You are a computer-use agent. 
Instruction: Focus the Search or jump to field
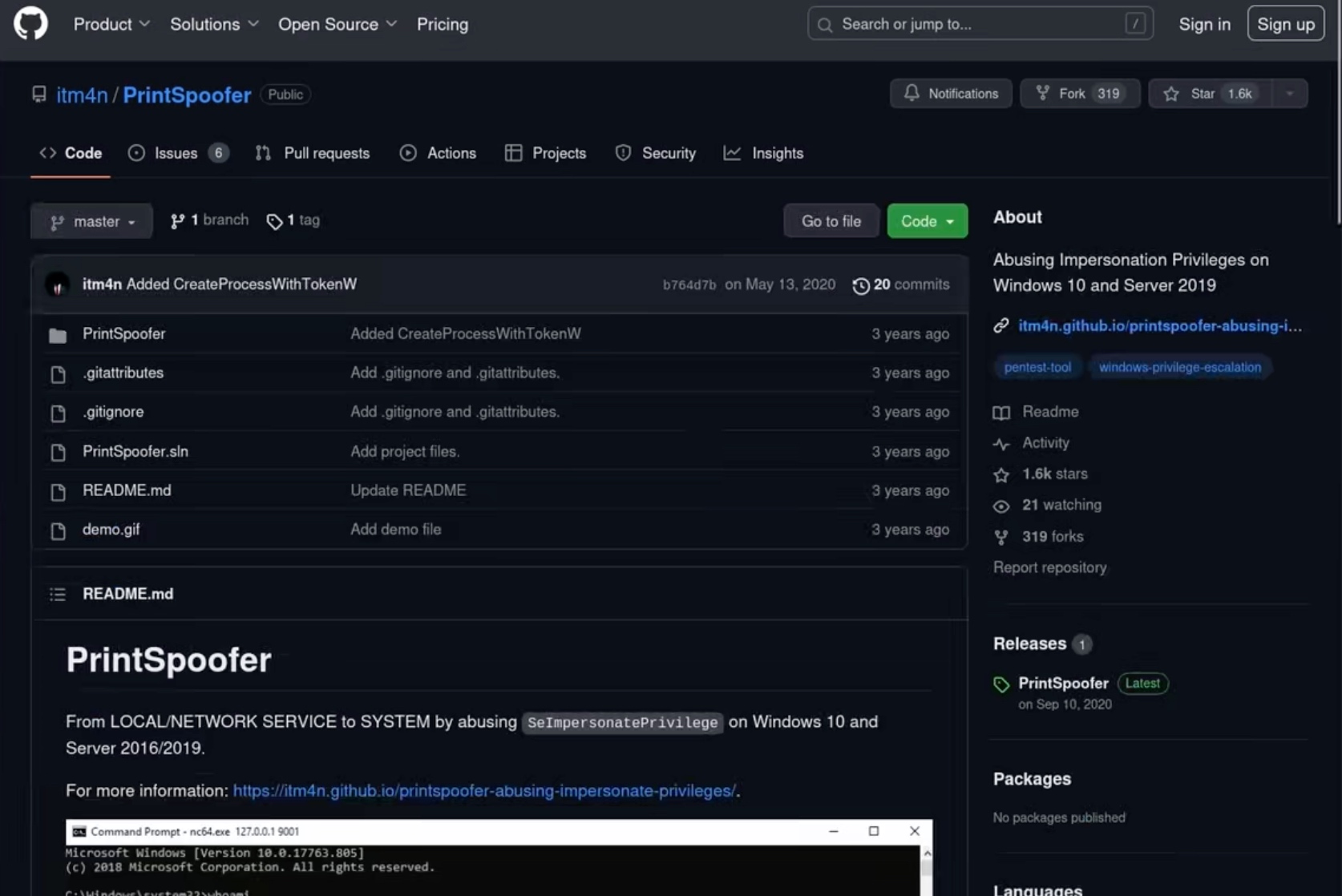[980, 24]
